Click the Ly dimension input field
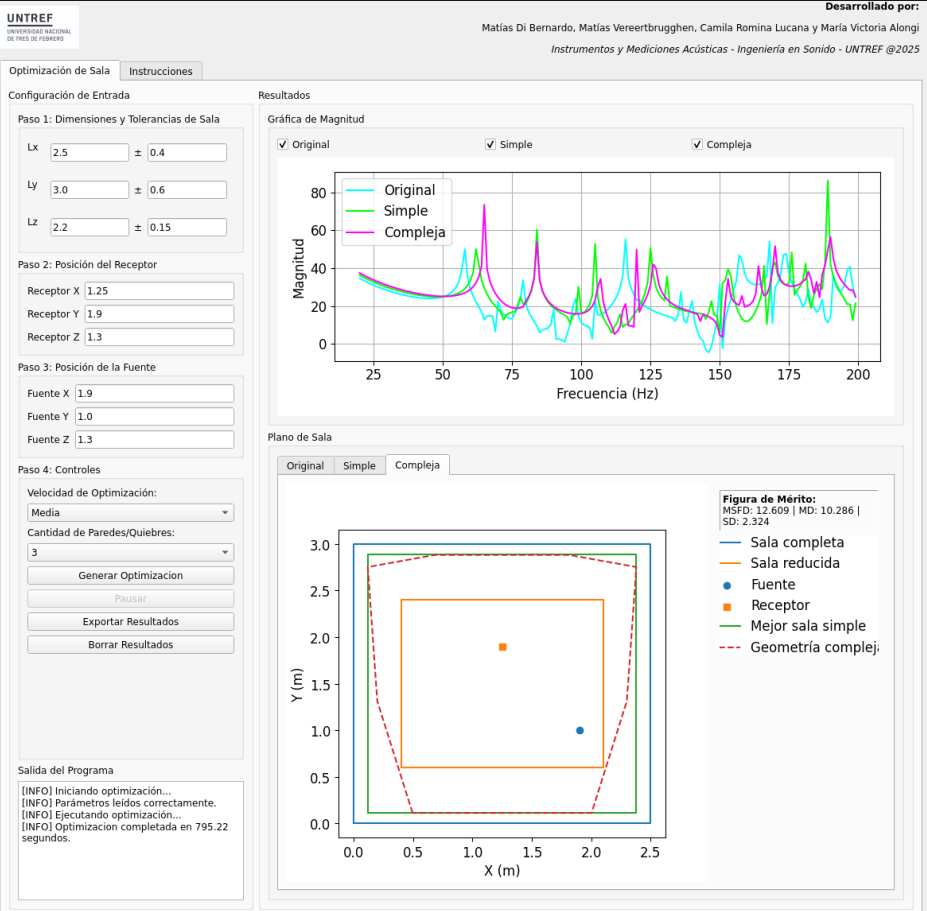 tap(89, 190)
